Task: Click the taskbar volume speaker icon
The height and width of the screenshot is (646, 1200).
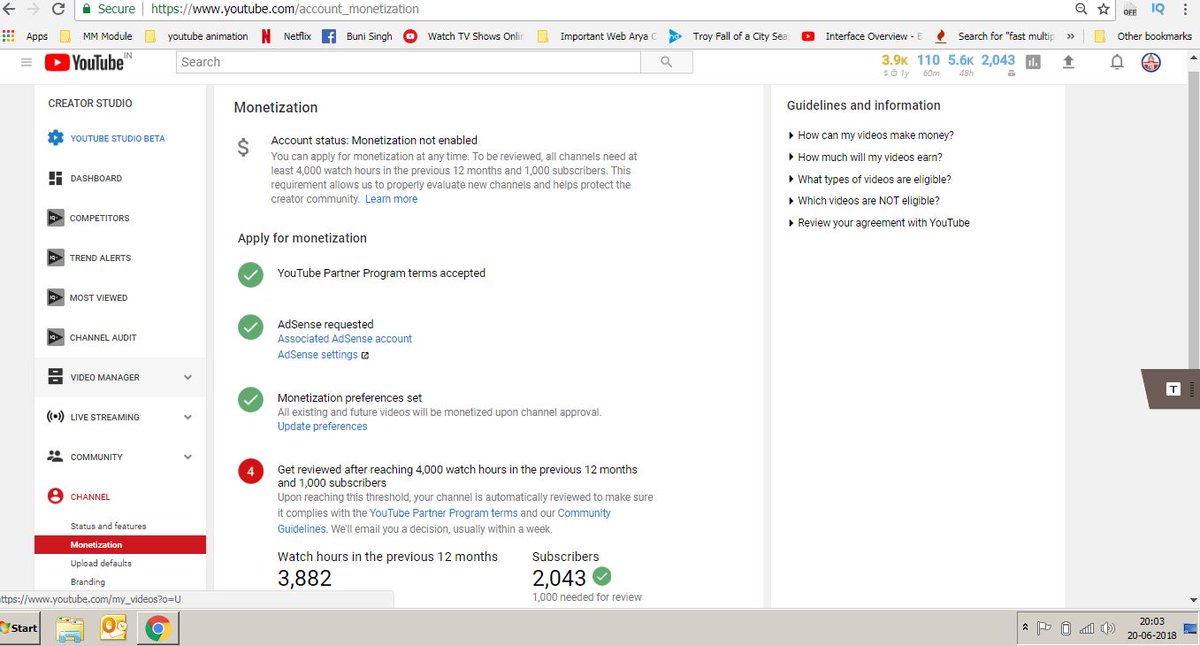Action: (1107, 629)
